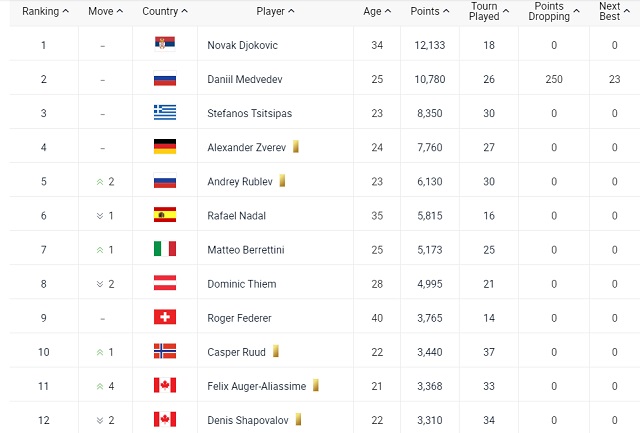Click the Move column header to sort
This screenshot has height=433, width=640.
point(105,12)
